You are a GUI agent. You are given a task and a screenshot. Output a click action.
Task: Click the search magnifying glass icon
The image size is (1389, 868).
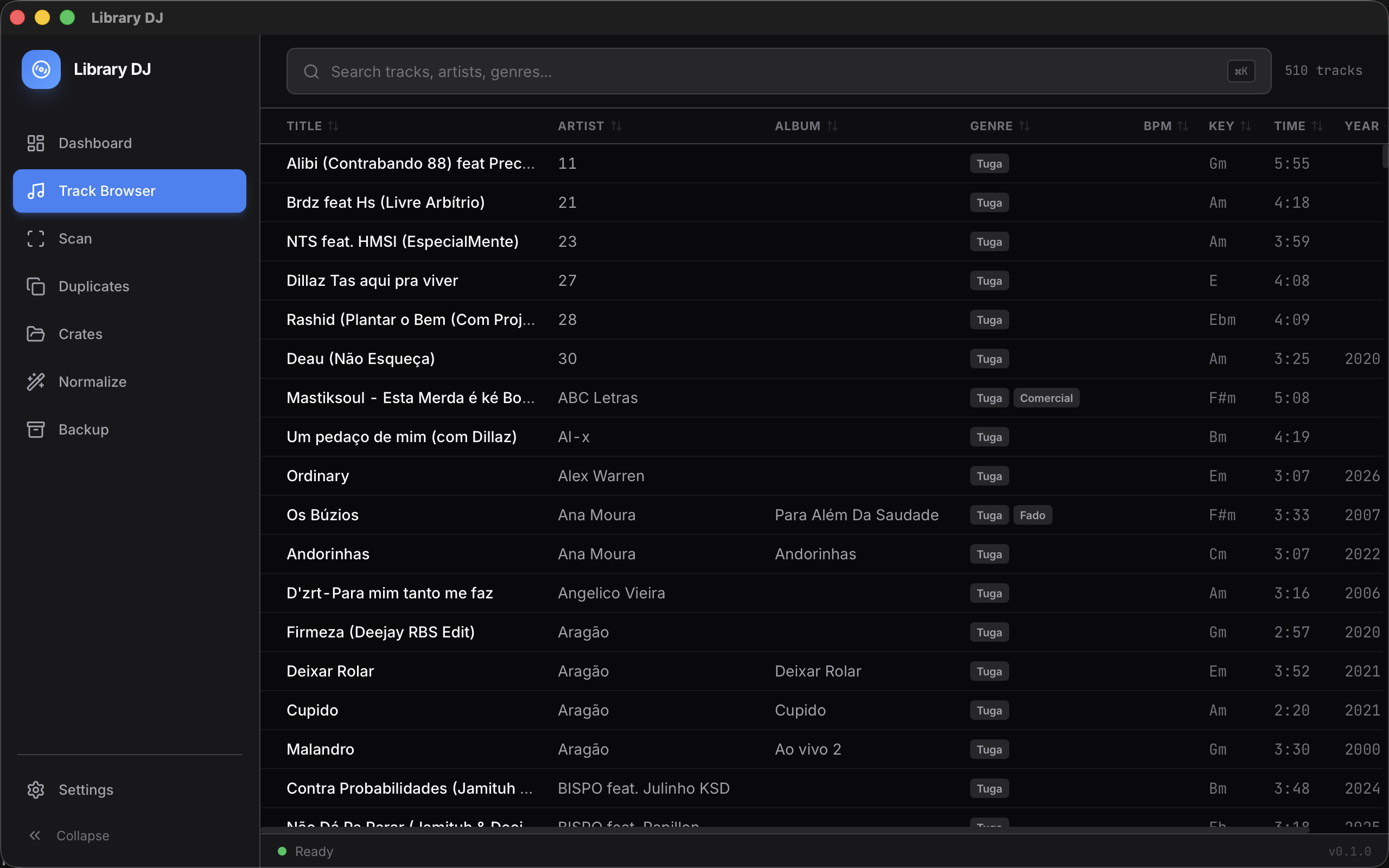click(311, 71)
